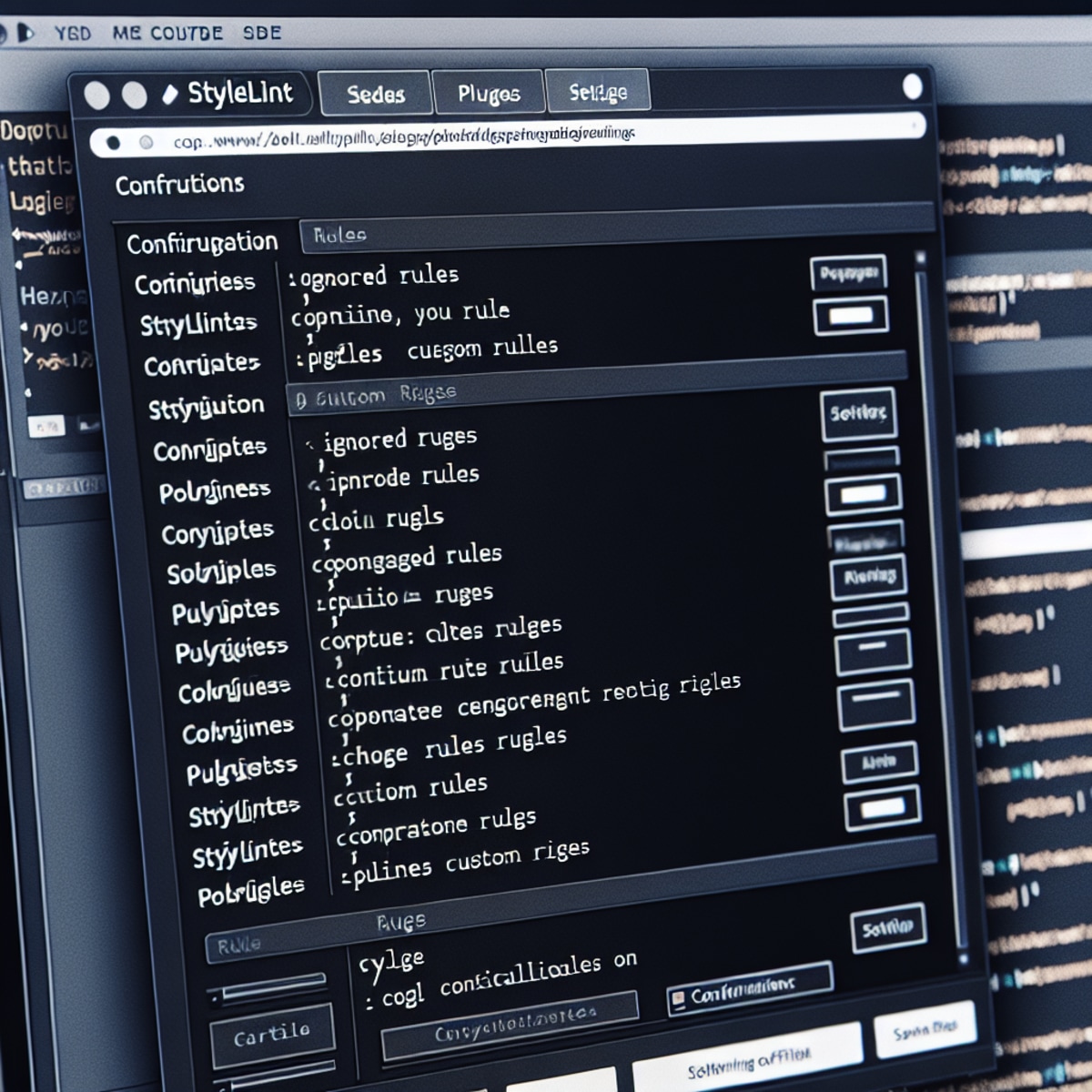Open the Settings tab at the top
Image resolution: width=1092 pixels, height=1092 pixels.
(598, 91)
